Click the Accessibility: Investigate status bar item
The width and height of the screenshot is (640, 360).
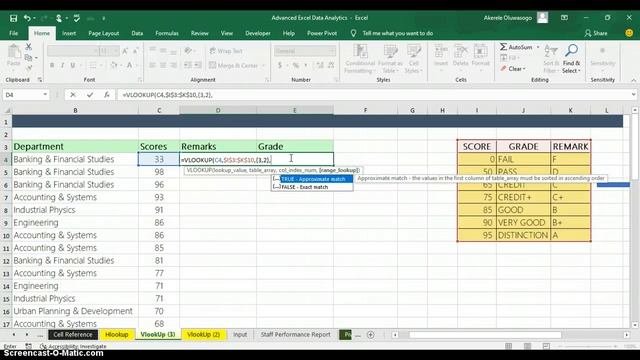[73, 346]
